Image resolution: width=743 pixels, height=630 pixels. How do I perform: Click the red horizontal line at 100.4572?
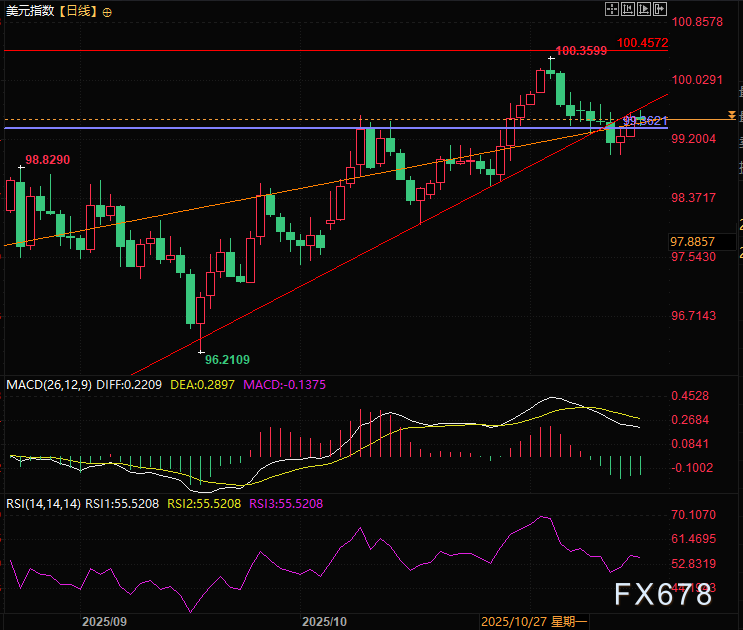pos(300,49)
